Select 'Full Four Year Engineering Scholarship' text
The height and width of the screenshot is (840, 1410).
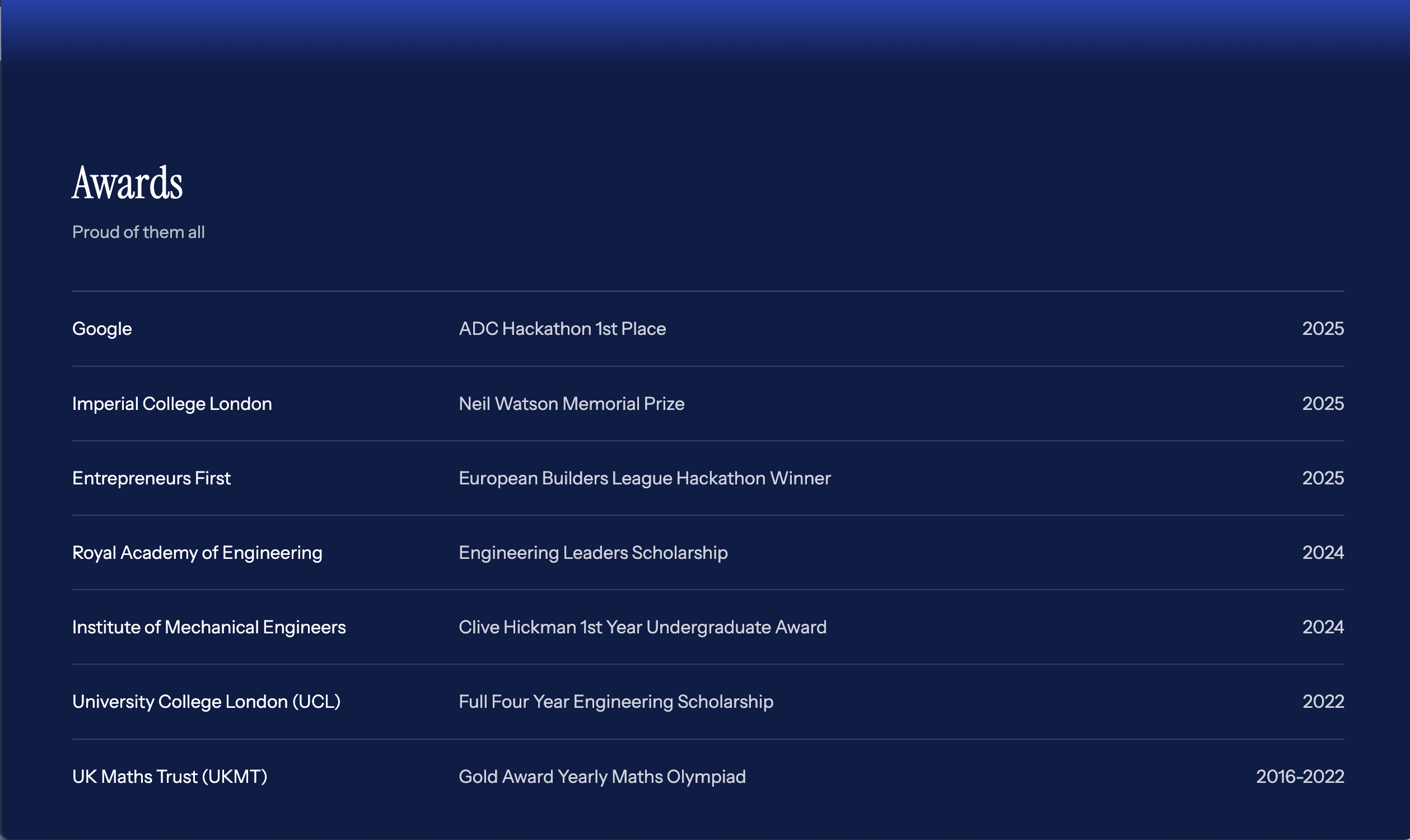tap(616, 702)
